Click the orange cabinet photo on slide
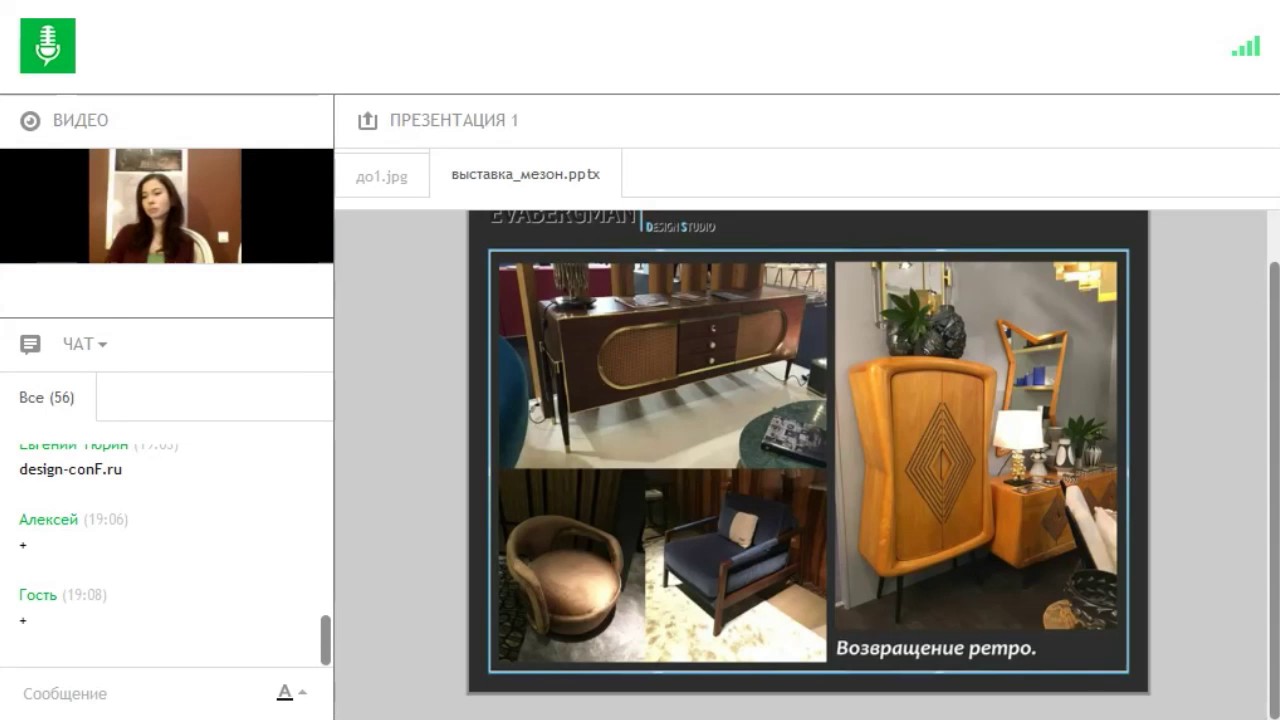1280x720 pixels. pos(976,446)
